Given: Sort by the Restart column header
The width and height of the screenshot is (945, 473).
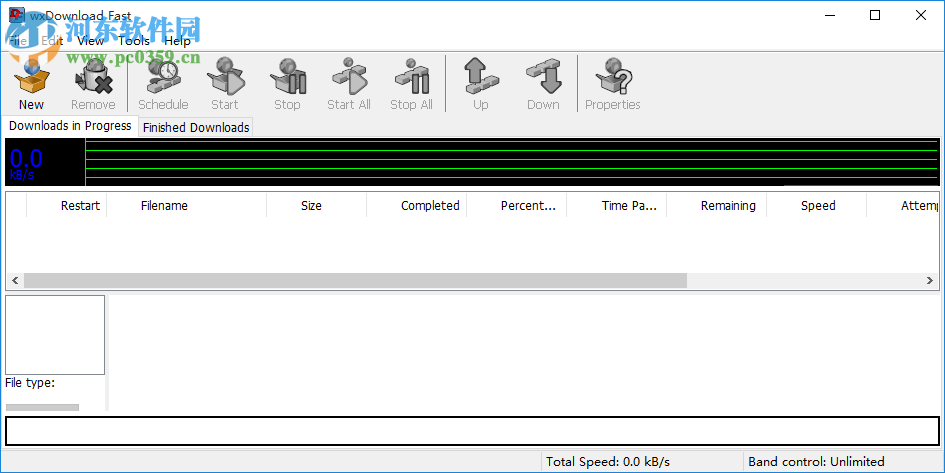Looking at the screenshot, I should [67, 205].
